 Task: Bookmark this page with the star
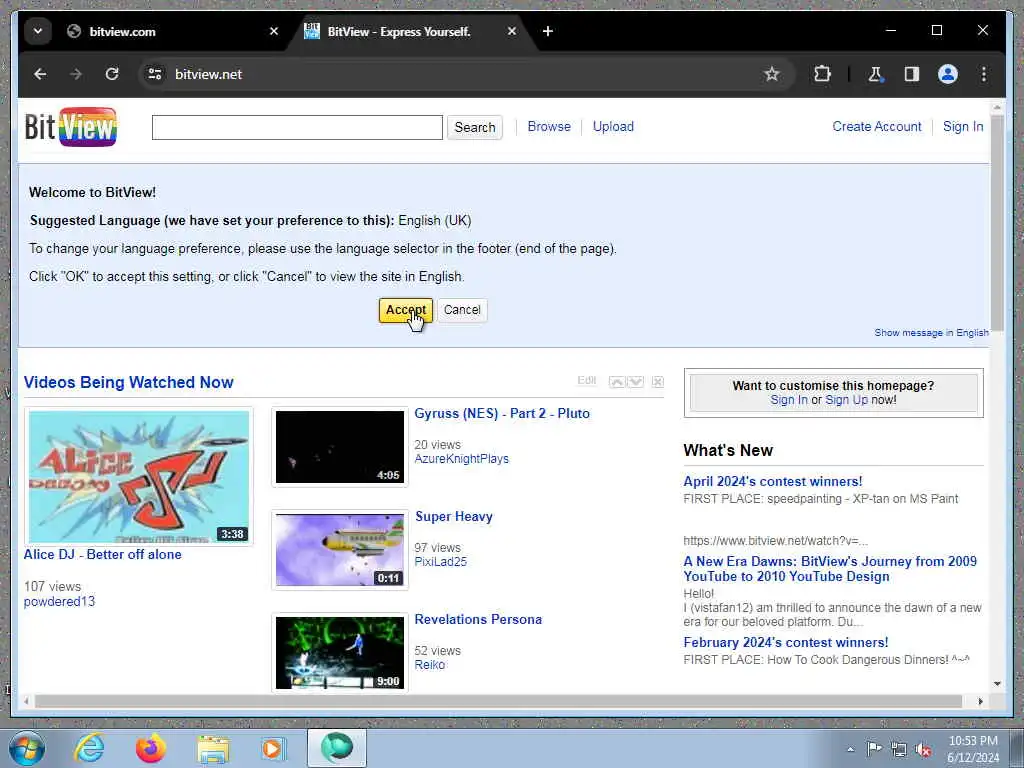pyautogui.click(x=772, y=74)
